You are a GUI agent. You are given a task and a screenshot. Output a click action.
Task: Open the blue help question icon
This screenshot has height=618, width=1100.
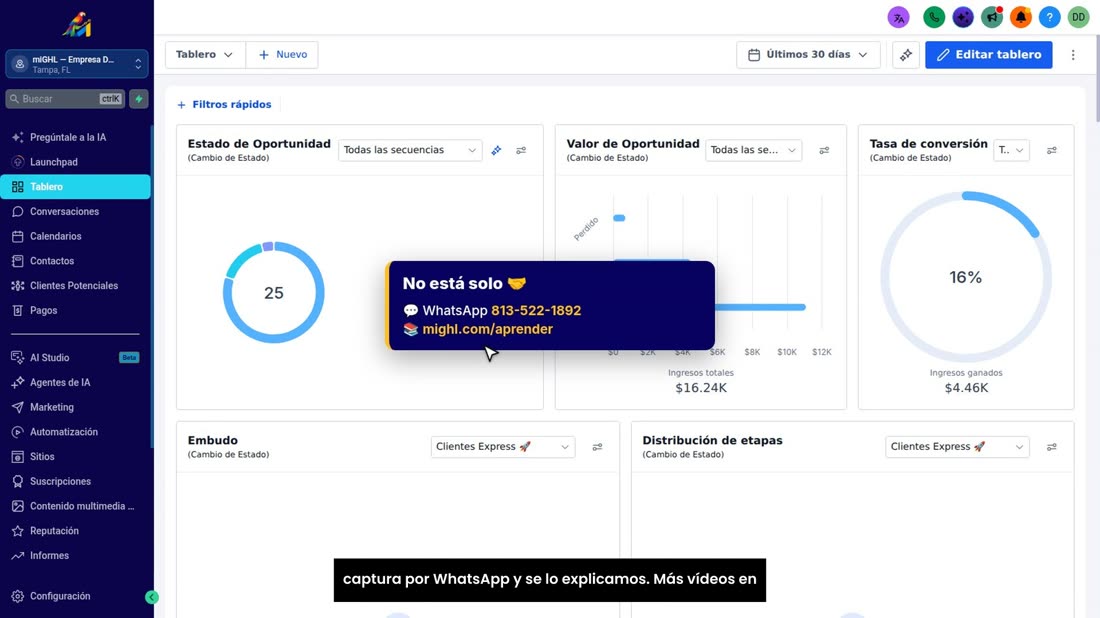click(1049, 17)
